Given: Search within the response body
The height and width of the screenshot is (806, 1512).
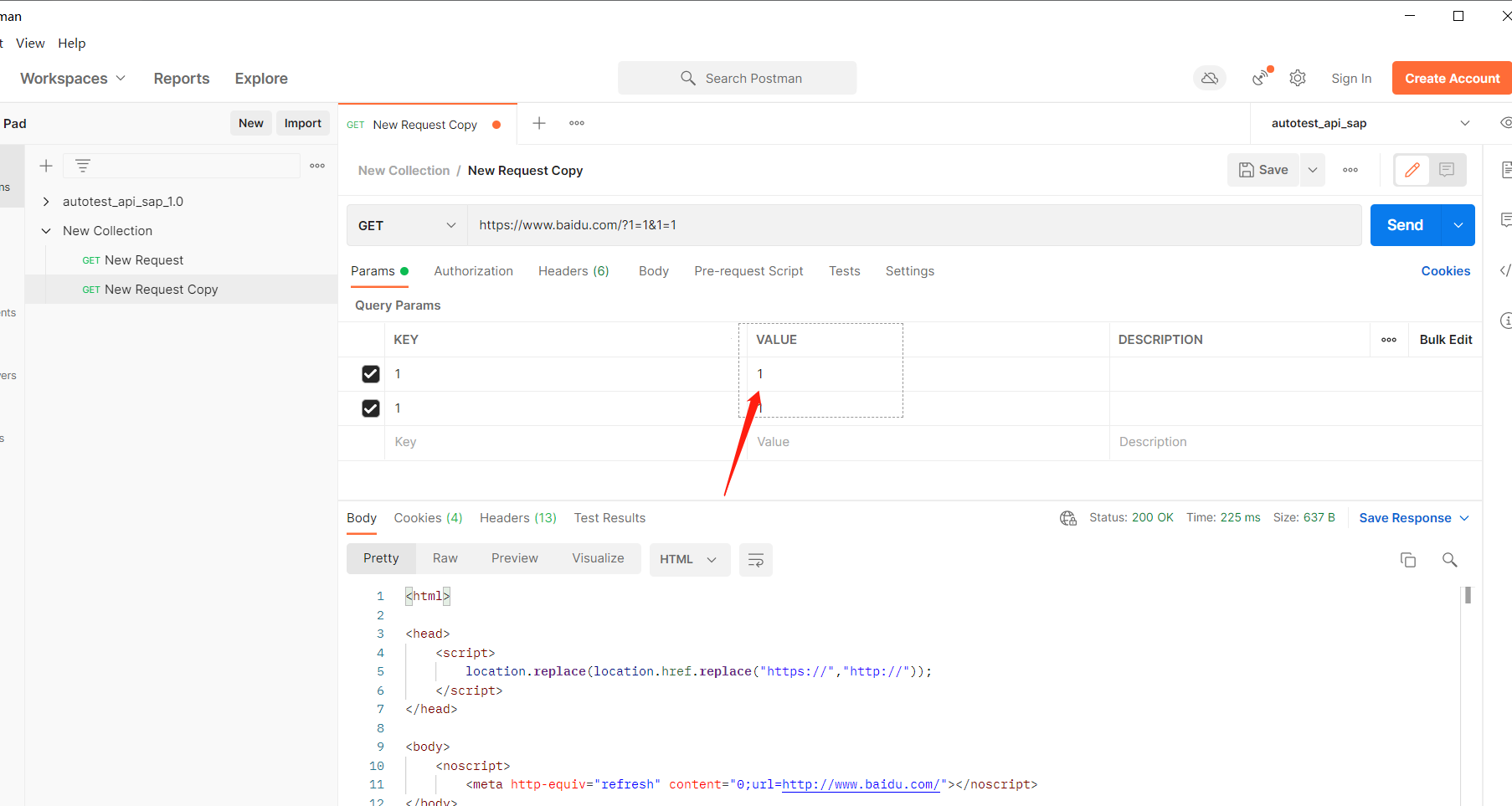Looking at the screenshot, I should [1450, 560].
